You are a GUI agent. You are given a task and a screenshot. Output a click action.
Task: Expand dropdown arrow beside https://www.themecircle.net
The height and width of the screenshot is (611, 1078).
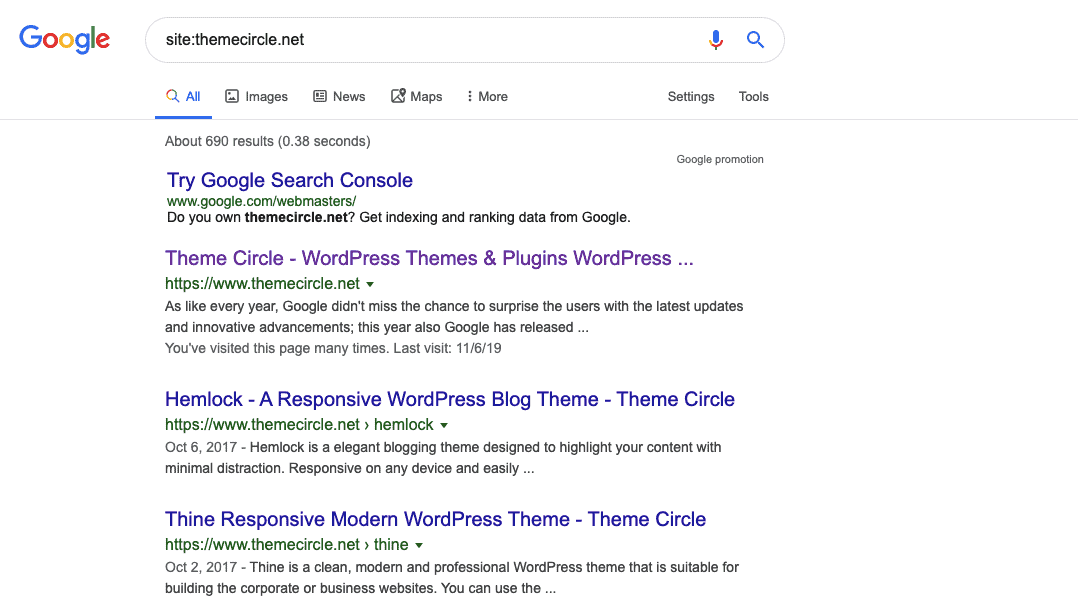(x=370, y=284)
